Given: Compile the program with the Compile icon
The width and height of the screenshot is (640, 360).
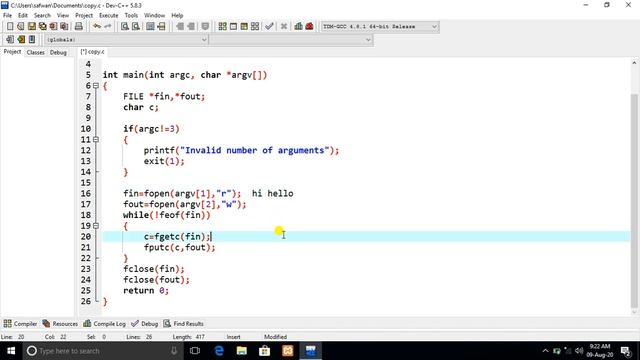Looking at the screenshot, I should (222, 27).
